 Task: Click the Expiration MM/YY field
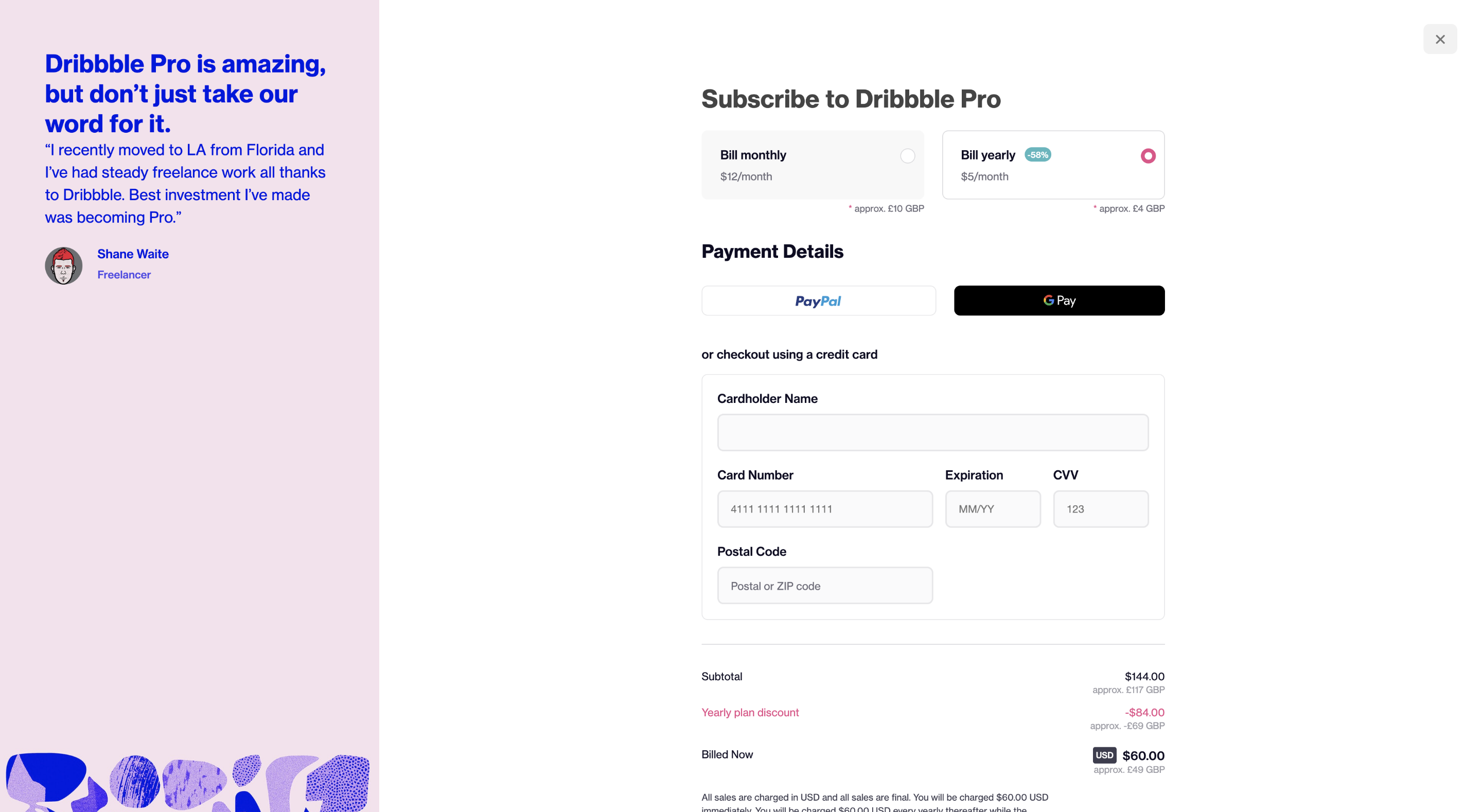993,509
